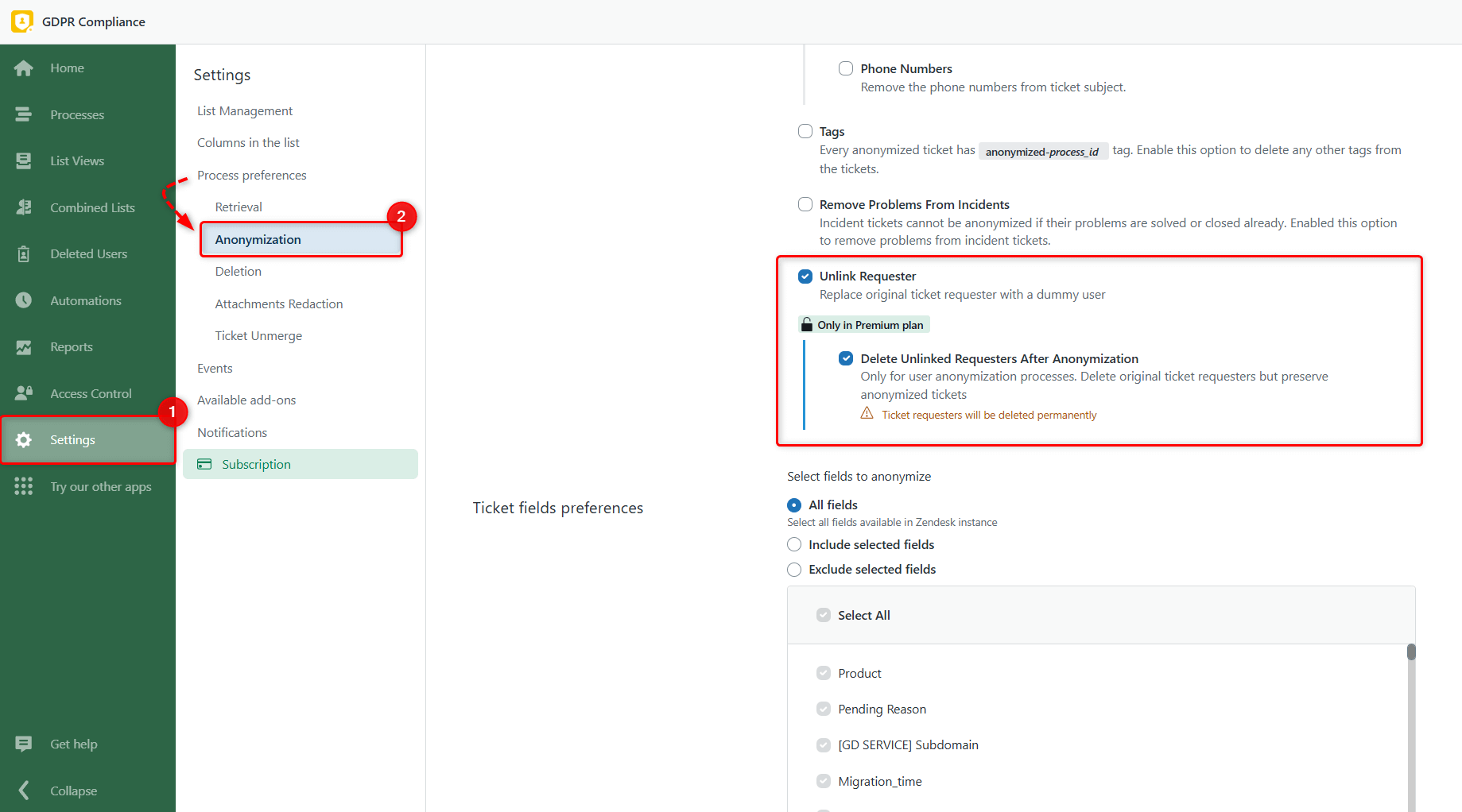Select the Exclude selected fields radio button
The width and height of the screenshot is (1462, 812).
click(793, 569)
